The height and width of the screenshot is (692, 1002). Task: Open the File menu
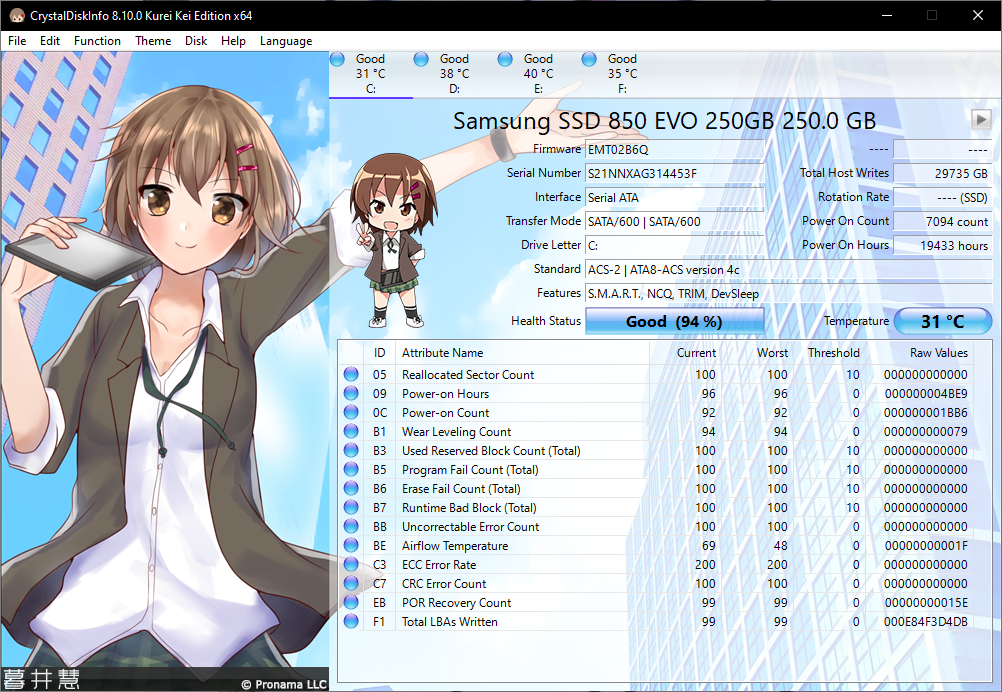(x=17, y=41)
